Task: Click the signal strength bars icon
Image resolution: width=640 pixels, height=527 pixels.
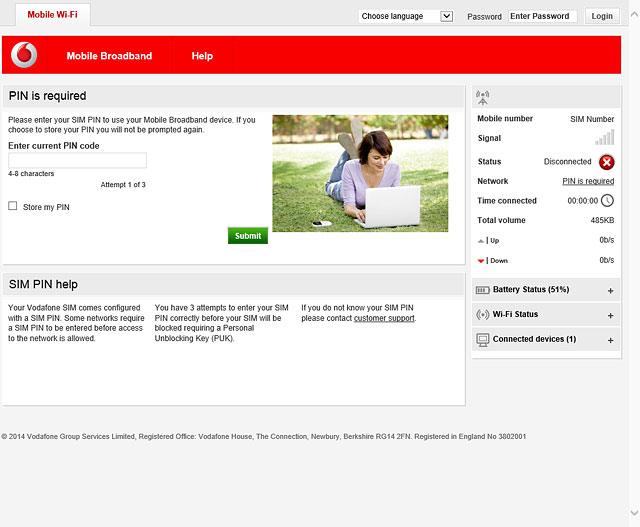Action: click(x=604, y=138)
